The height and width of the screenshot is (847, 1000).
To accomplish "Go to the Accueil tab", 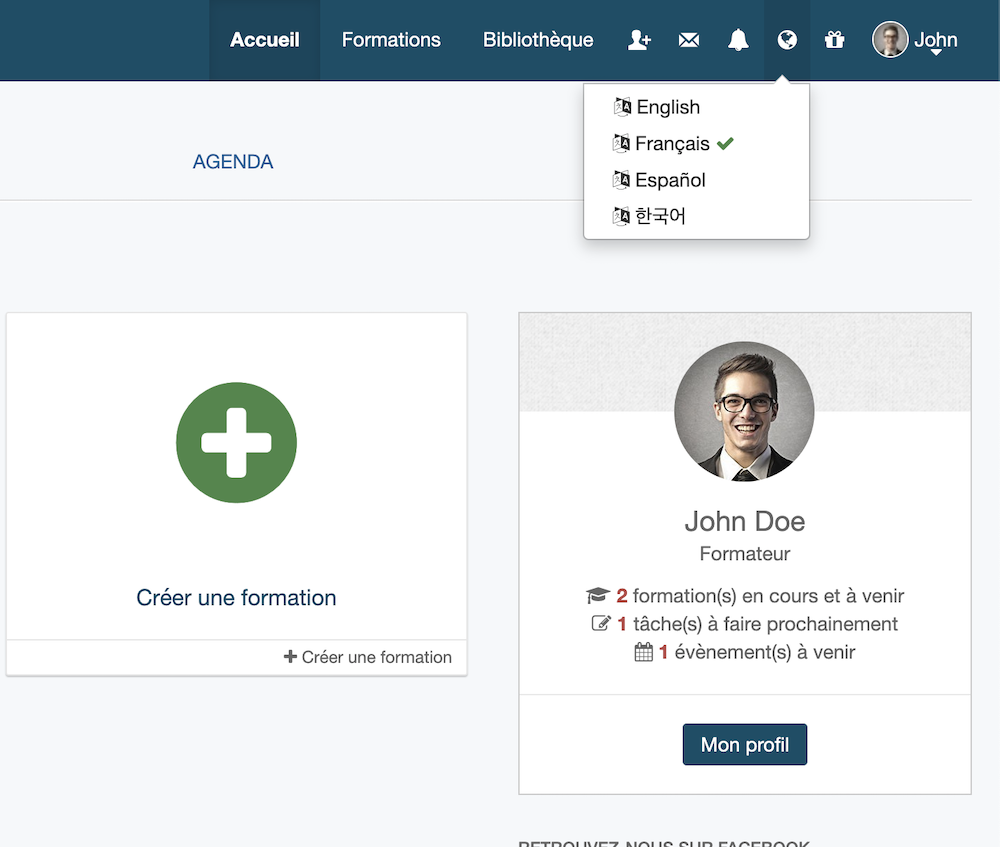I will pyautogui.click(x=265, y=40).
